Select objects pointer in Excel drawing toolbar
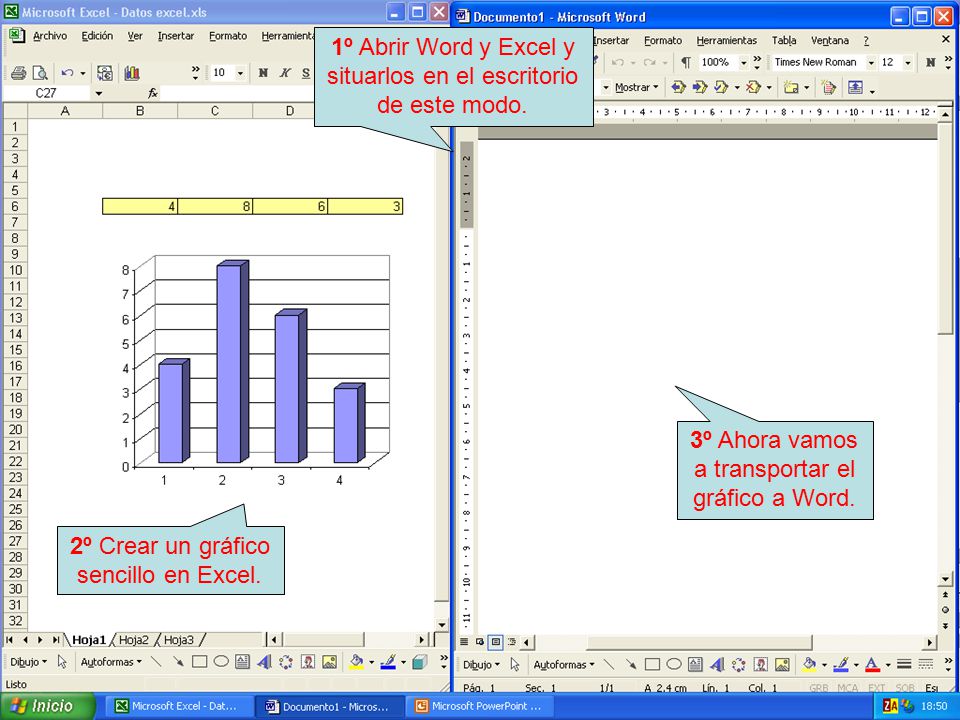 (62, 662)
